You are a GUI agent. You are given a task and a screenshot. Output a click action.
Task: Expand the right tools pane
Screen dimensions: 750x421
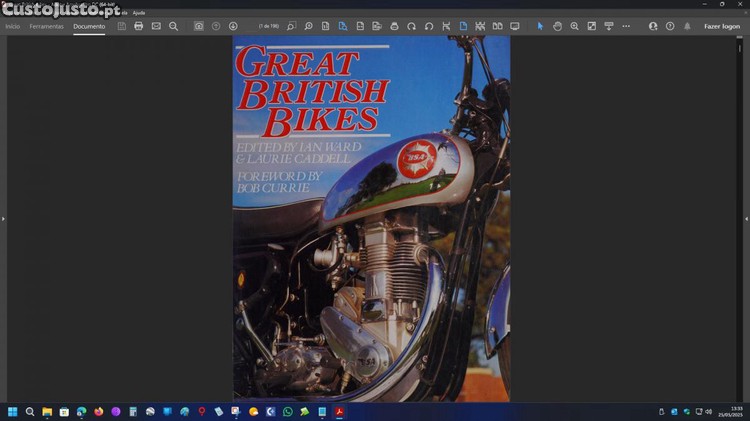coord(746,218)
